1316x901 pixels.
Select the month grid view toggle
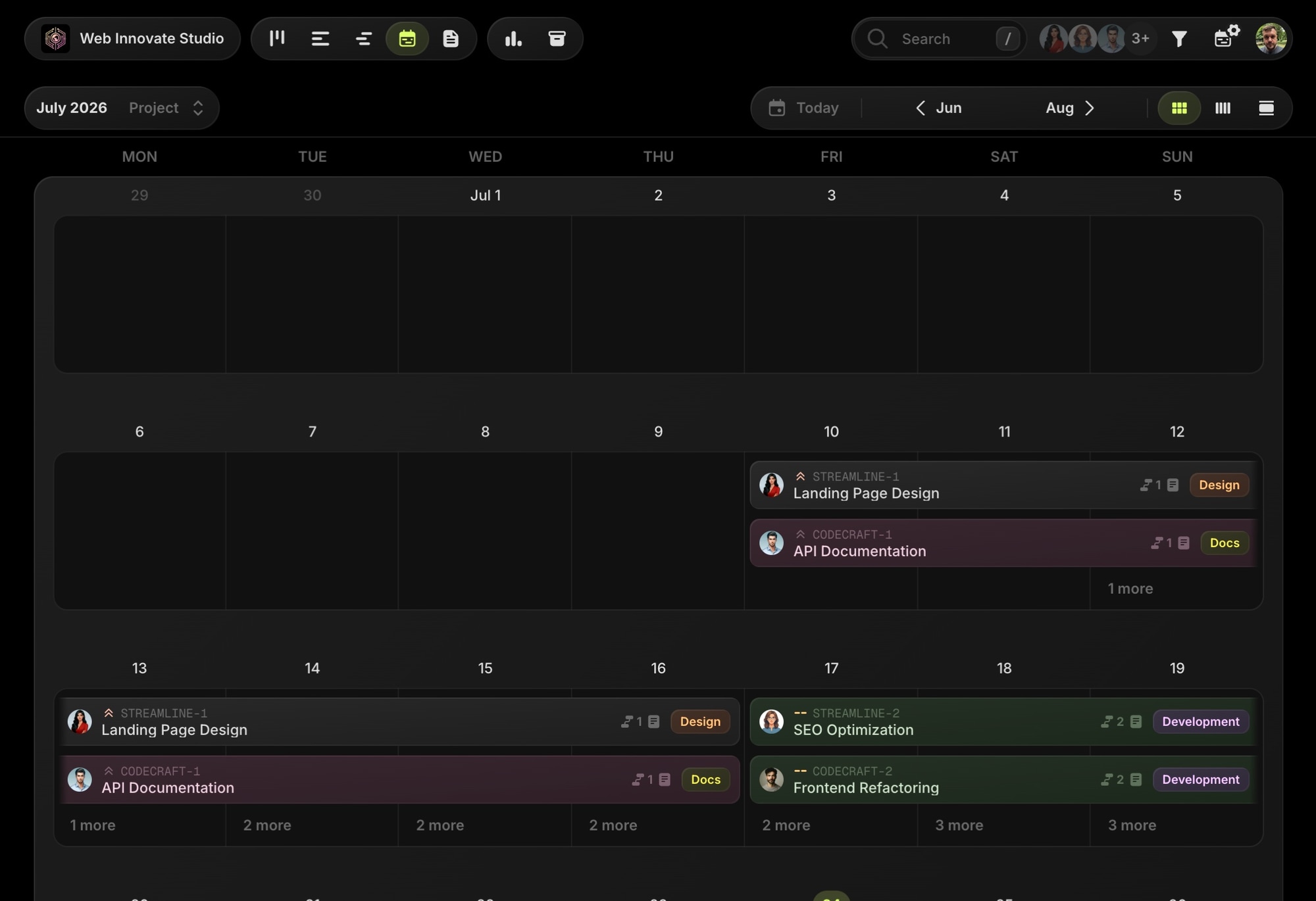(x=1179, y=108)
